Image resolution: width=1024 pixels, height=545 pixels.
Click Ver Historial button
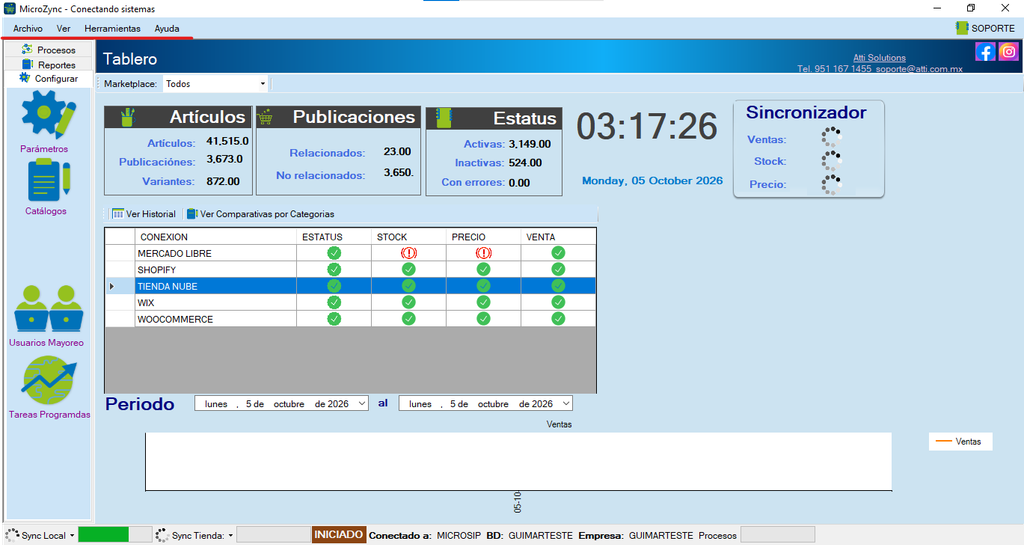144,213
